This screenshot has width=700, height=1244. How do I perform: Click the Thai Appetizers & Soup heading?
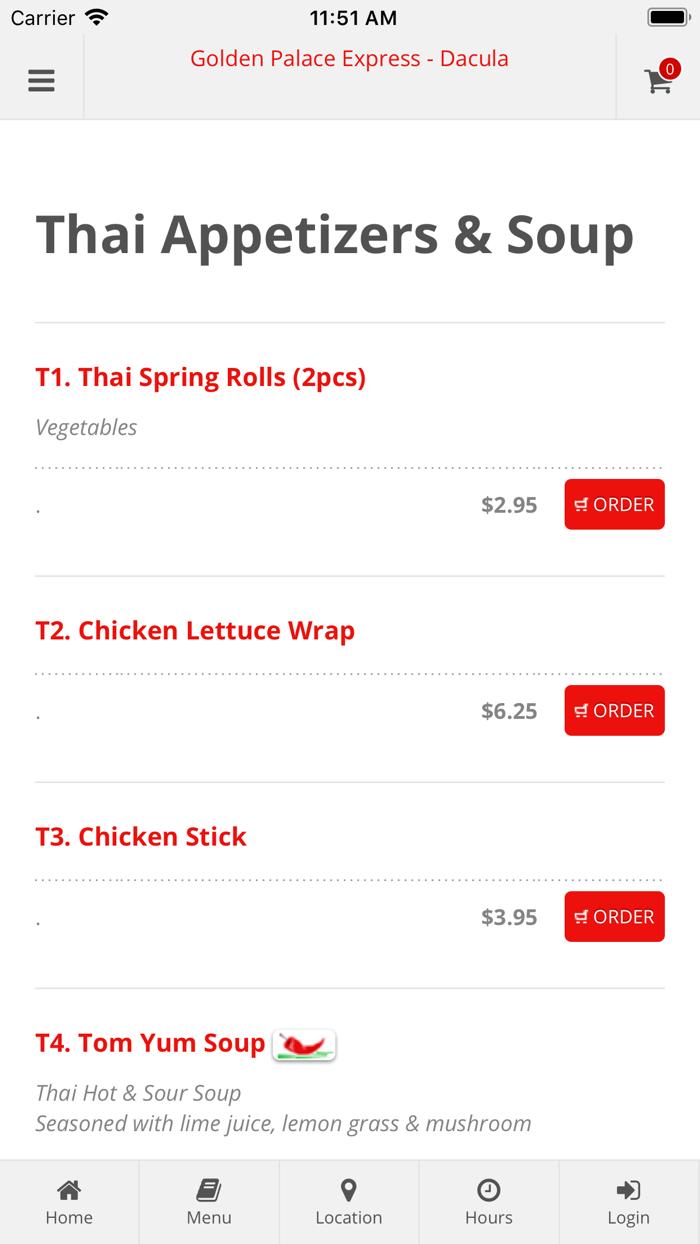335,235
